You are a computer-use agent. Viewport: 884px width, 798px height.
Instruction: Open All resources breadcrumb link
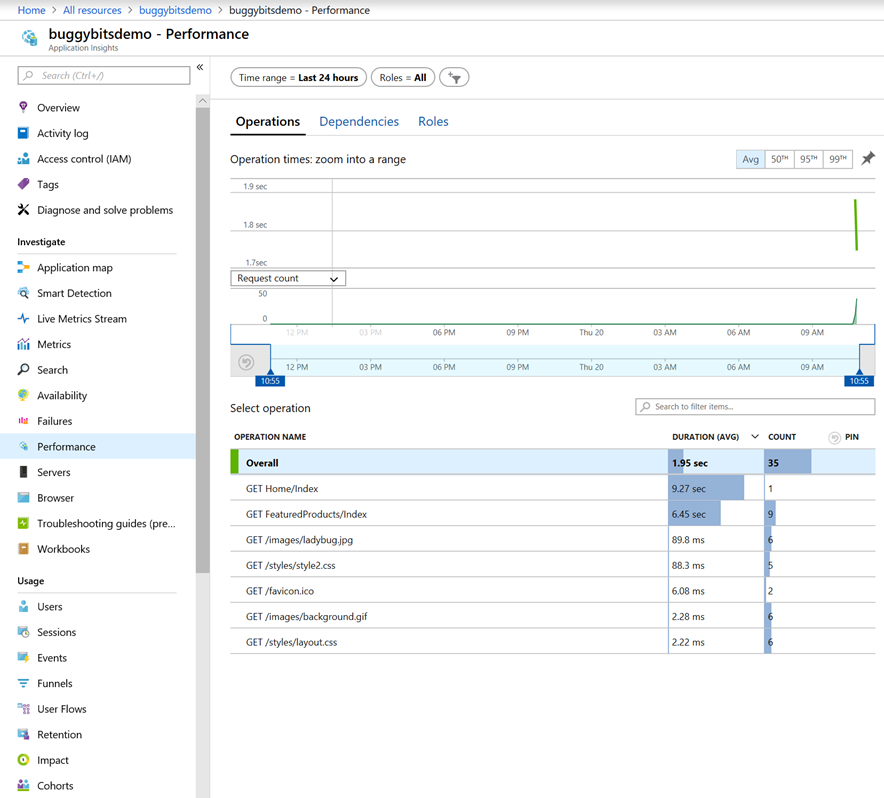(x=92, y=10)
